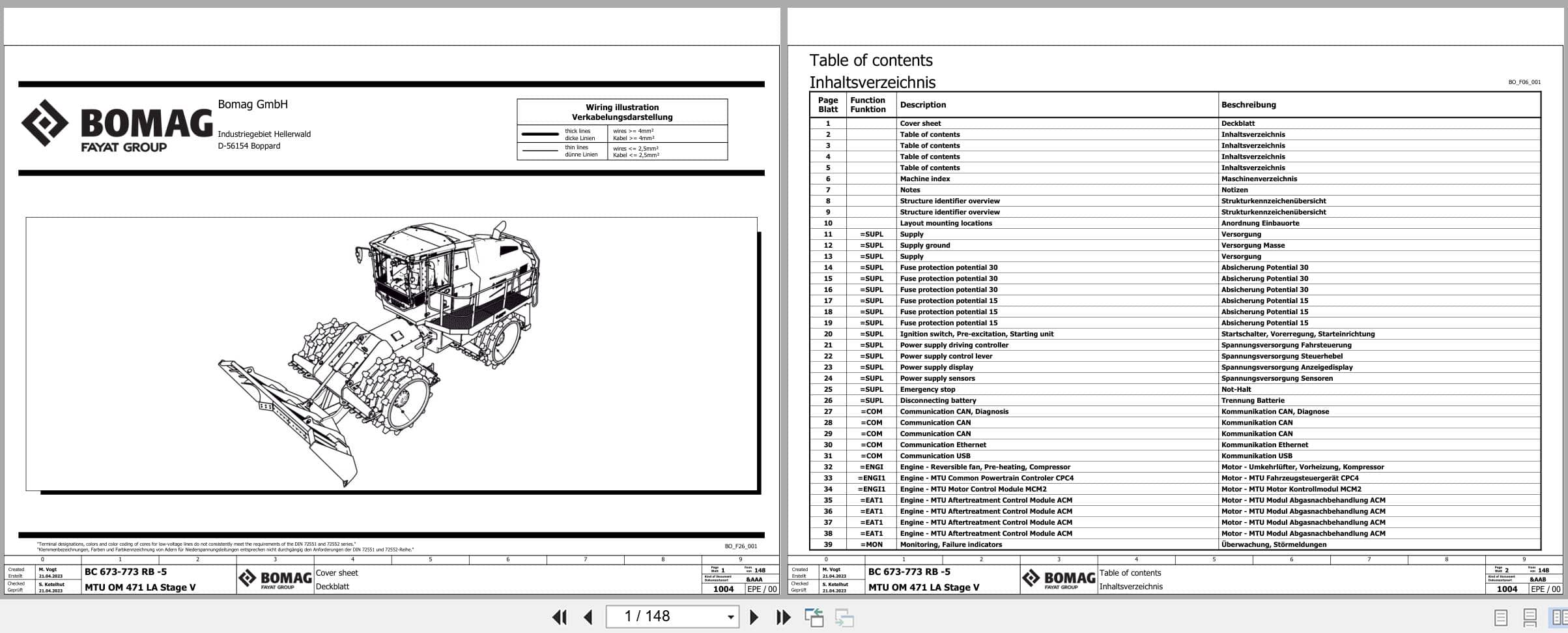Click the compactor machine illustration

point(379,353)
